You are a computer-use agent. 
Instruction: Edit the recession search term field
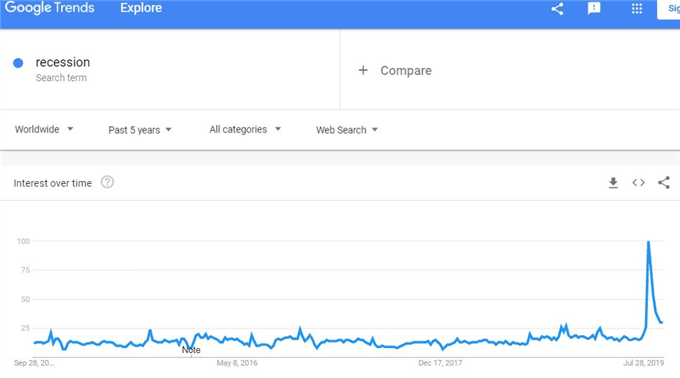pyautogui.click(x=63, y=62)
